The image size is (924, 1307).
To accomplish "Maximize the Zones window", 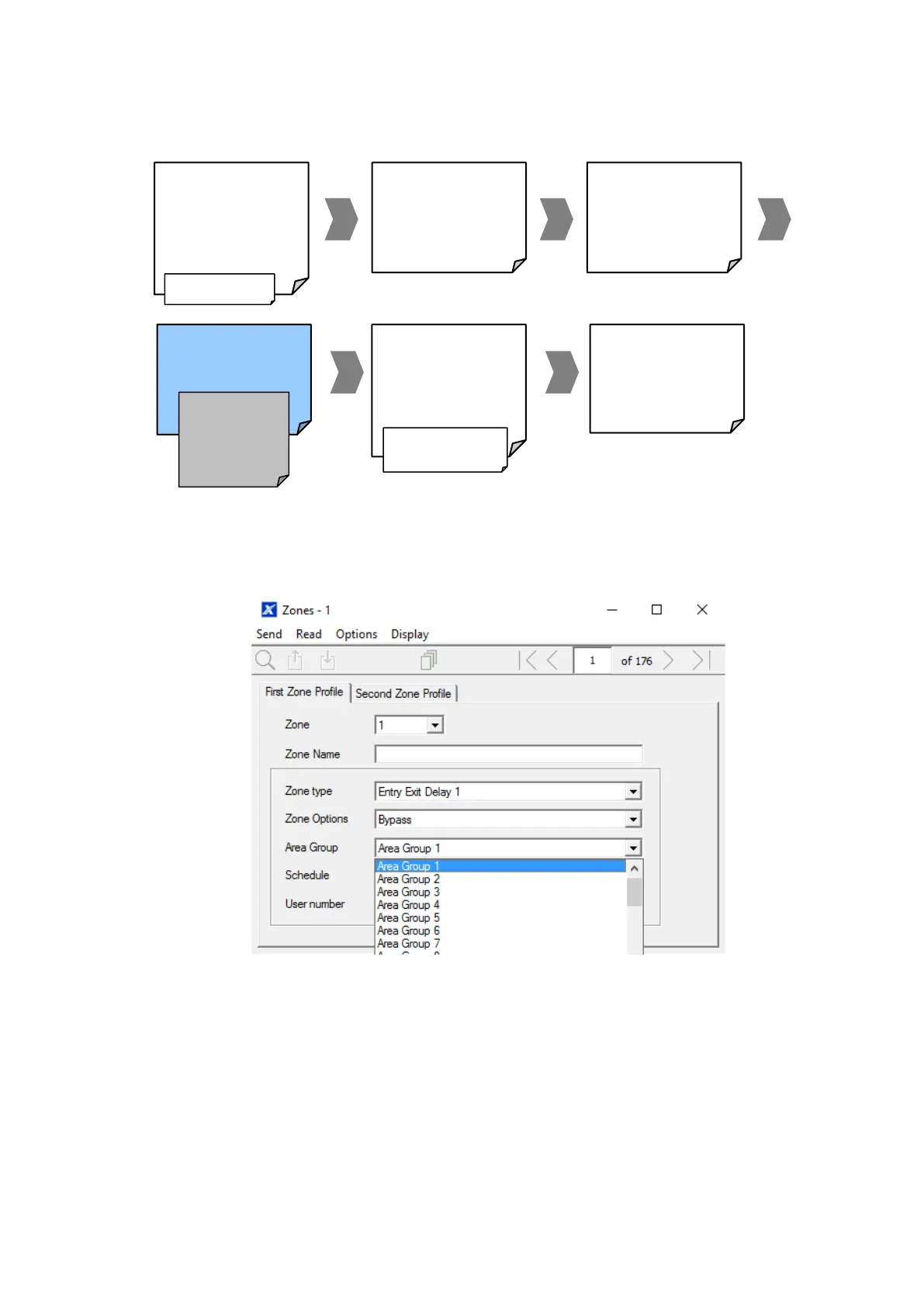I will pyautogui.click(x=656, y=610).
